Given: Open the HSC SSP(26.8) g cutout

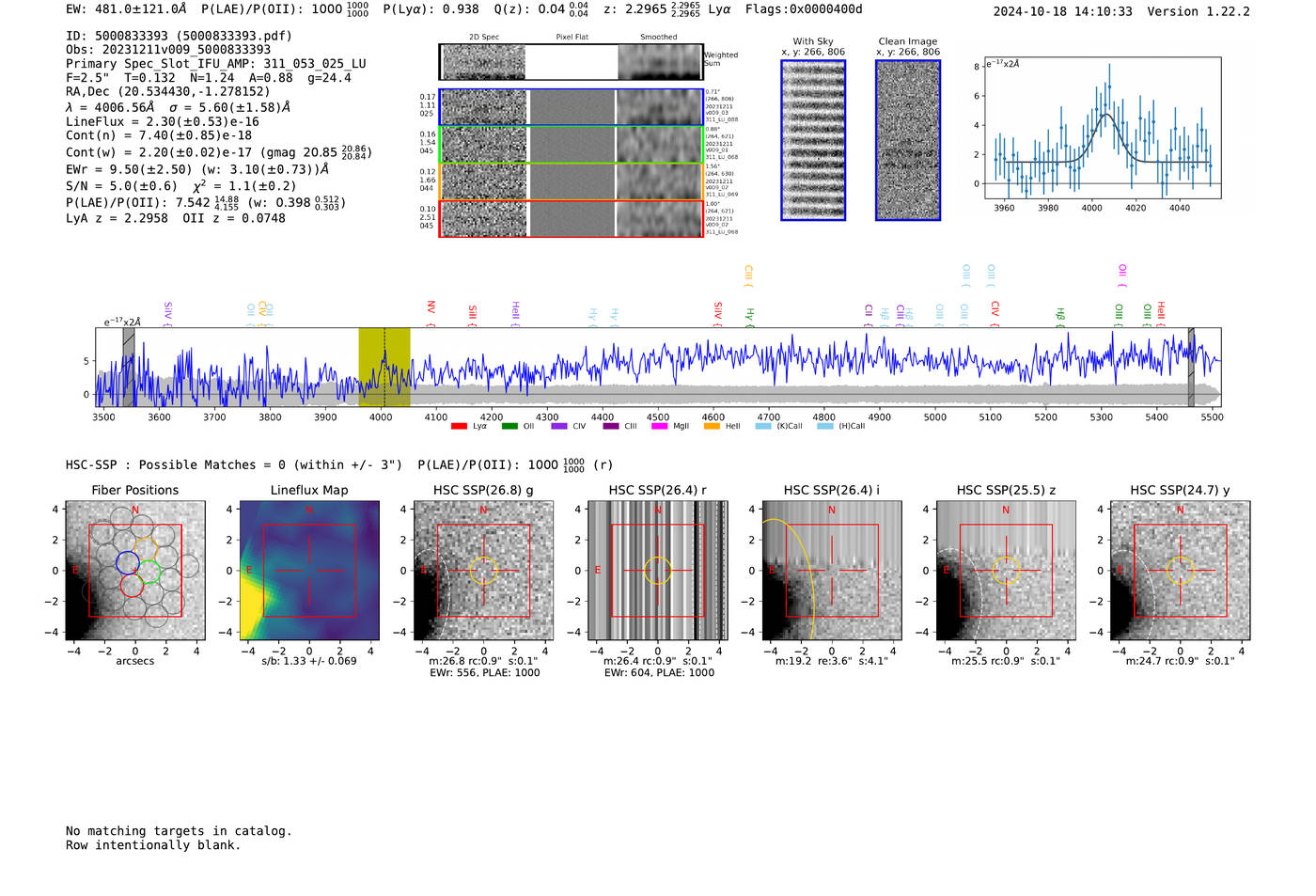Looking at the screenshot, I should pos(483,571).
